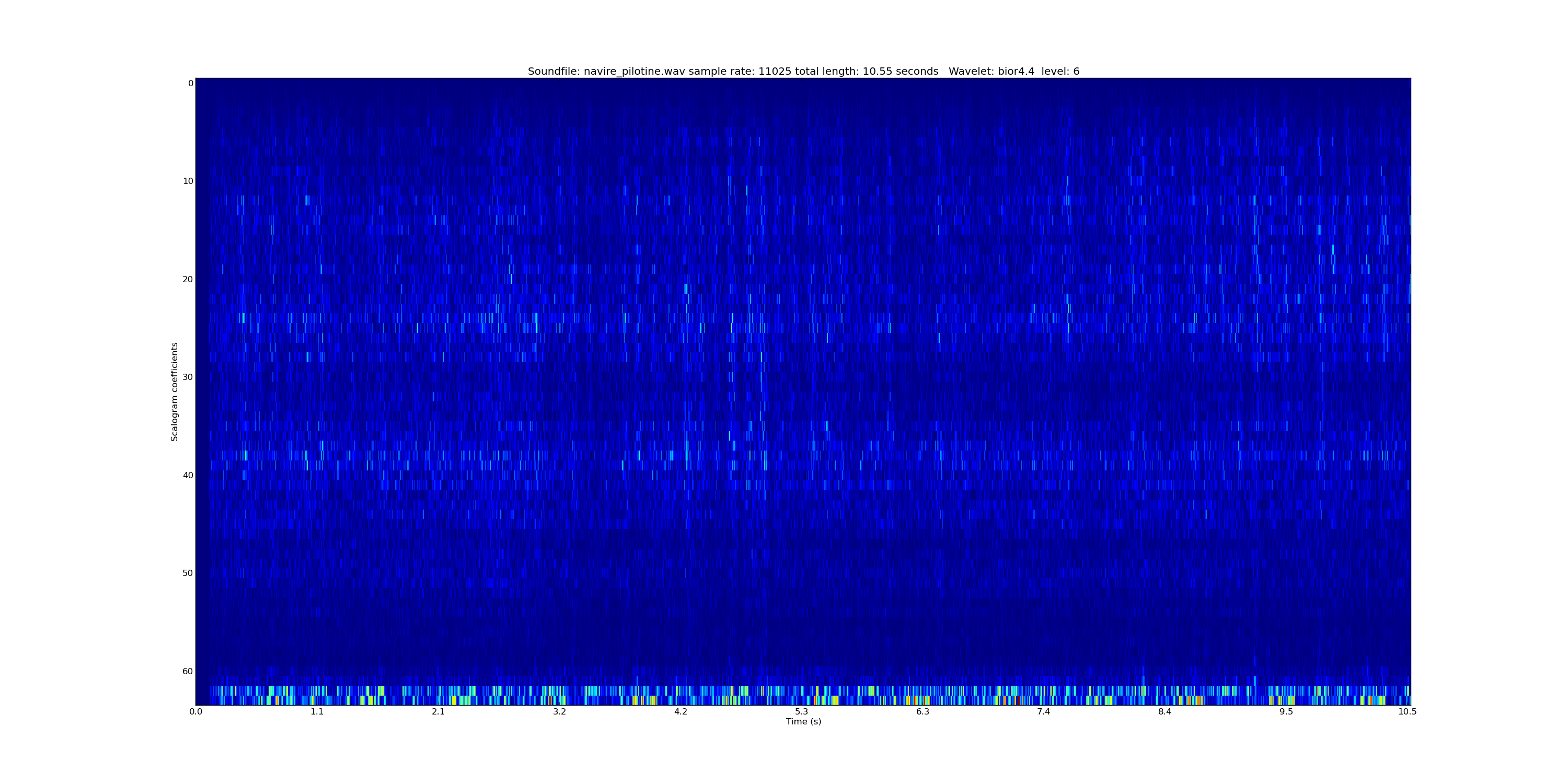Click the 5.3 time axis tick label
1568x784 pixels.
(801, 711)
